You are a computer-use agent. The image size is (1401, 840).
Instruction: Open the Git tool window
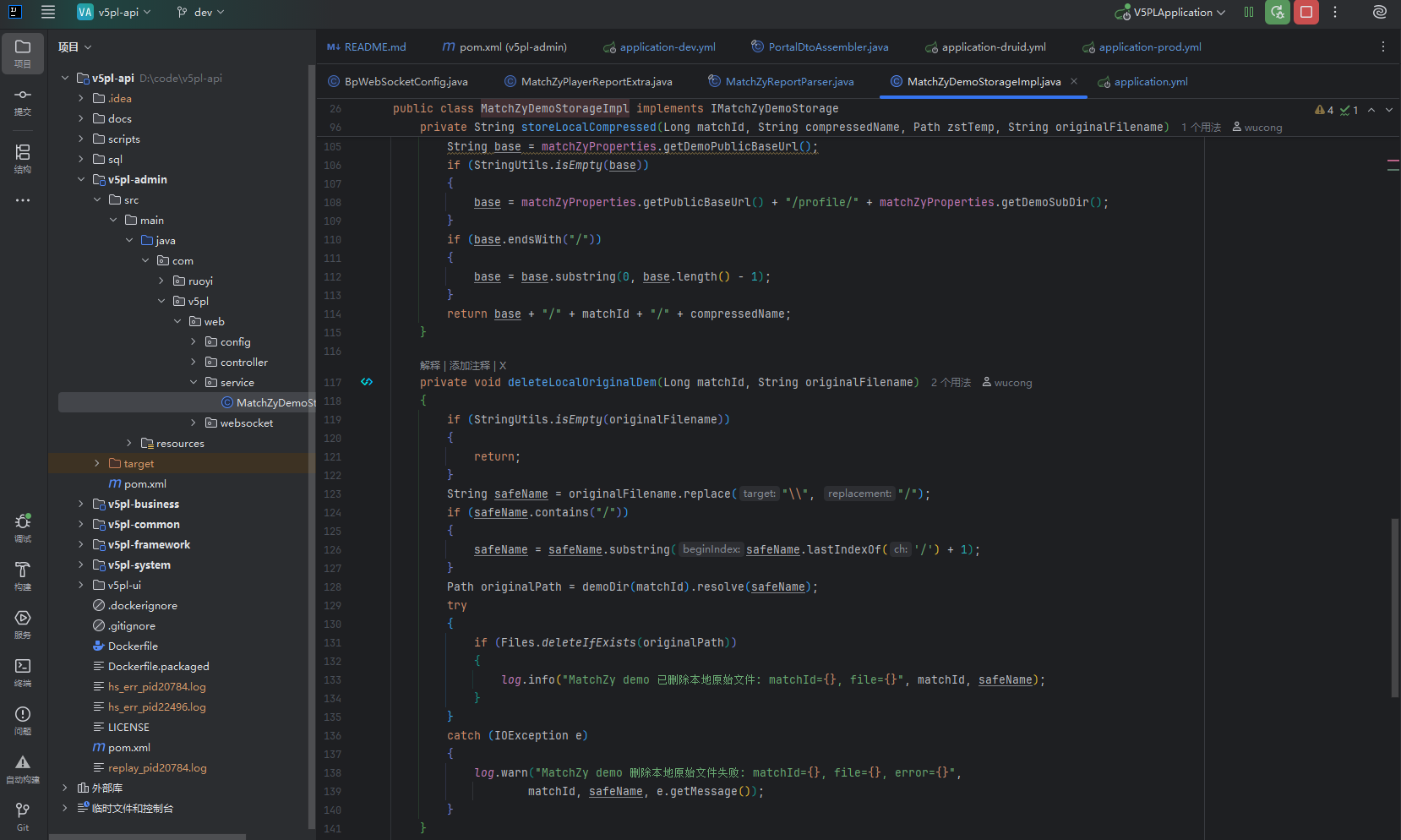pos(23,817)
